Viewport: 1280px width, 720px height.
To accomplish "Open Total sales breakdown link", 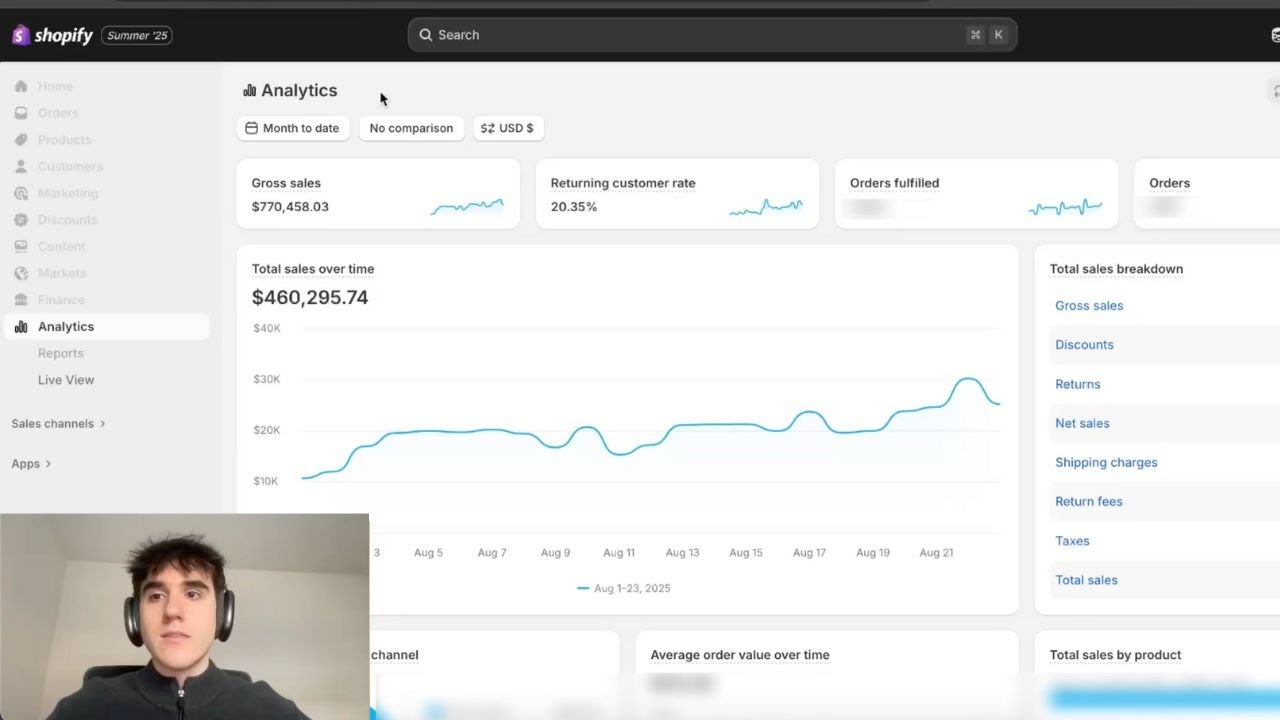I will tap(1086, 580).
